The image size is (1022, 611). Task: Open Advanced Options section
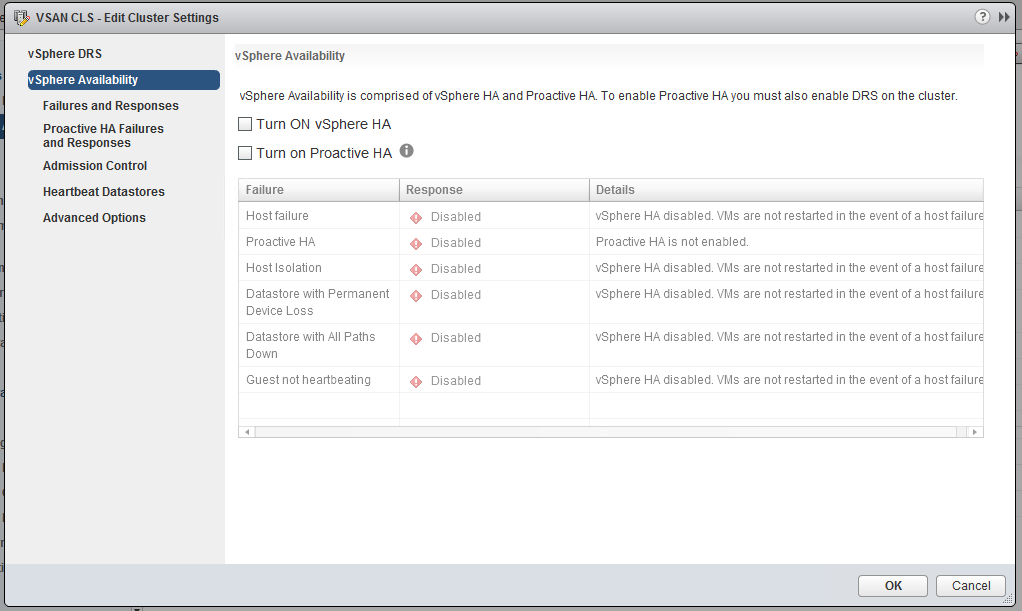coord(95,218)
